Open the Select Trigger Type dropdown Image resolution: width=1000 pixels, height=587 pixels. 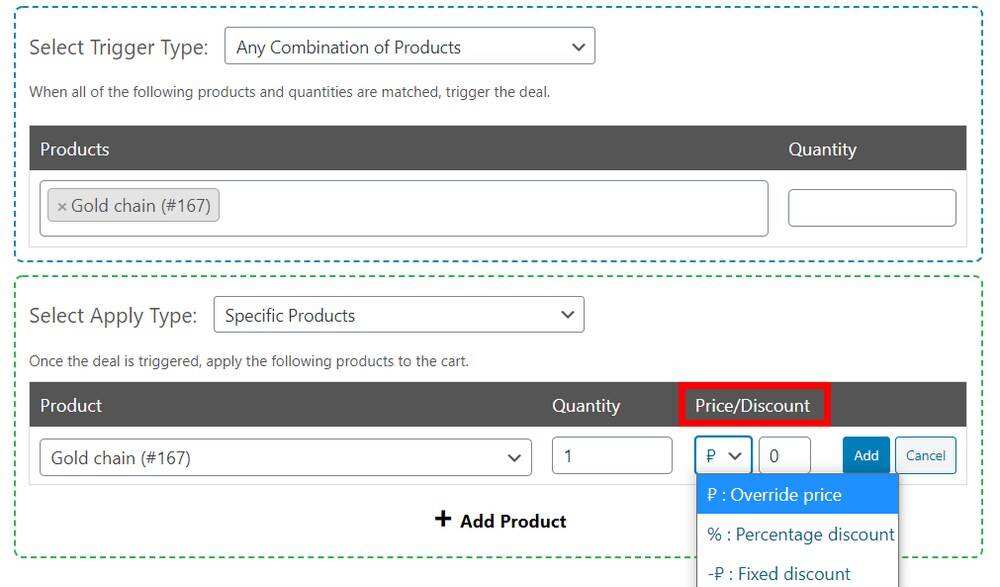point(410,47)
